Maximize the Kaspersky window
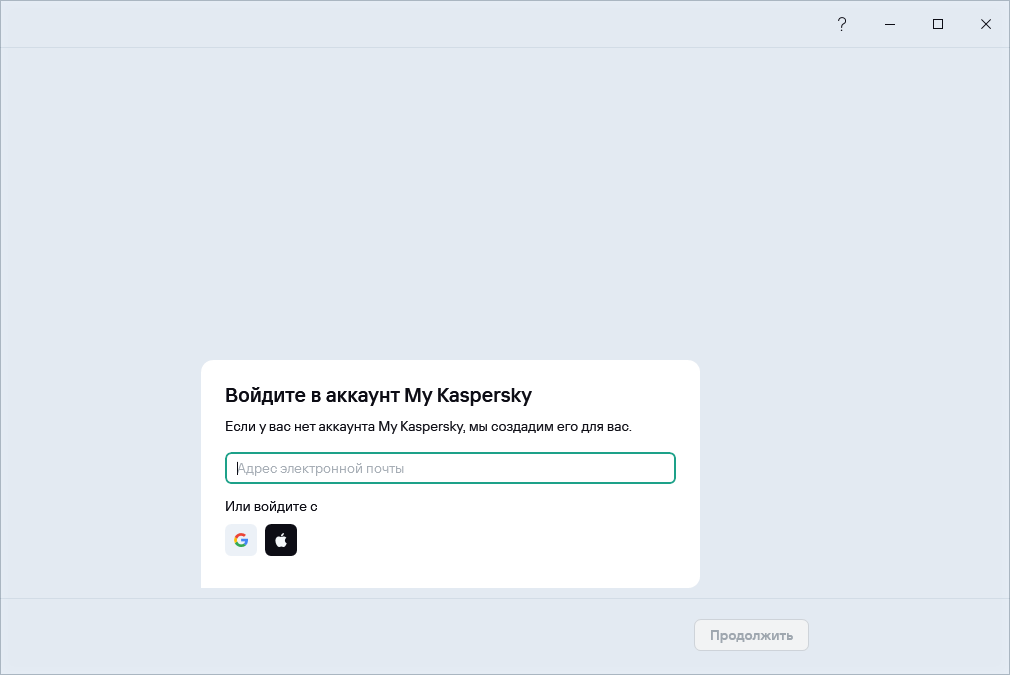 (x=938, y=24)
